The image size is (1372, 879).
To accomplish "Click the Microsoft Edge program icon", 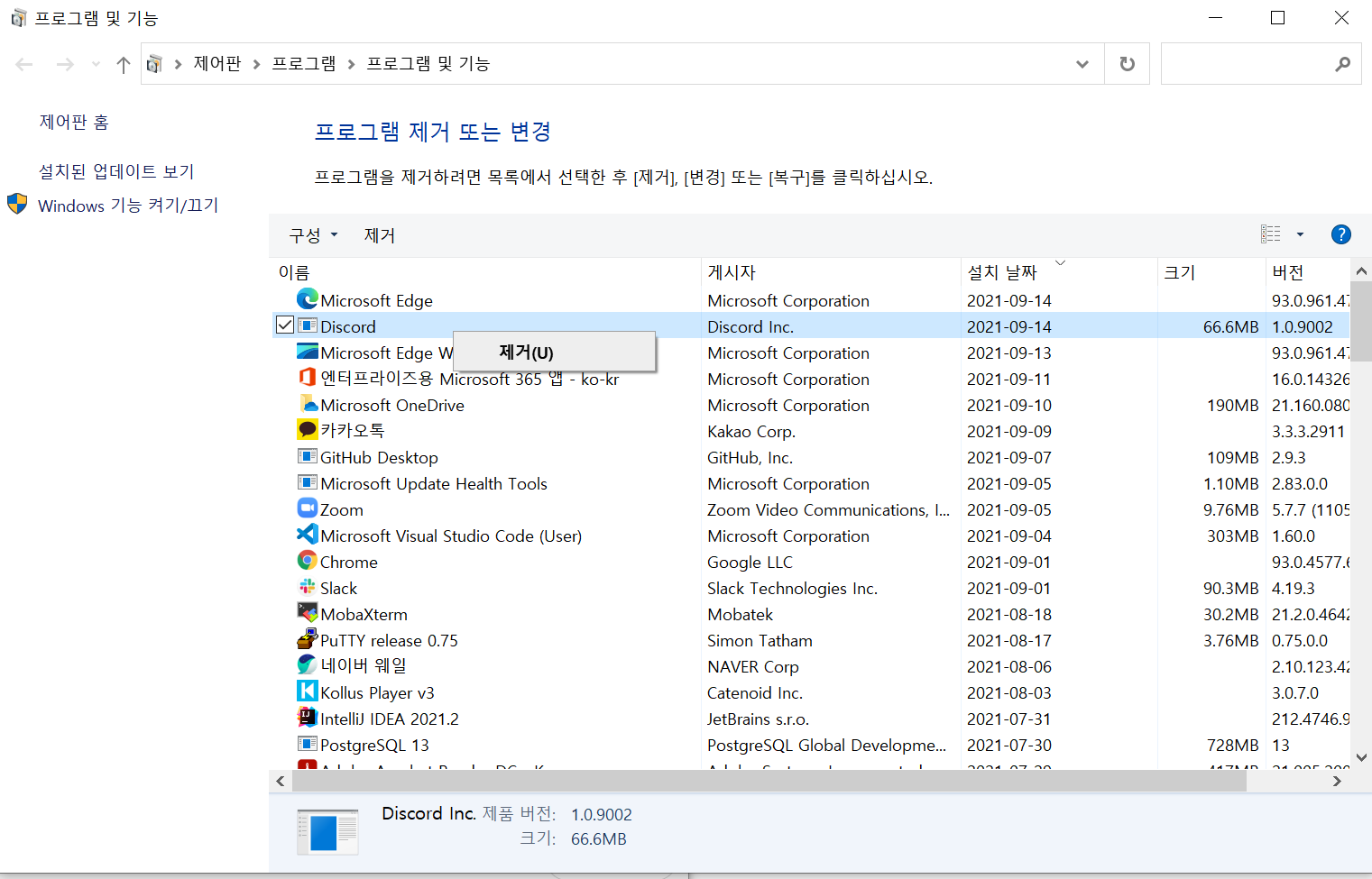I will click(x=308, y=299).
